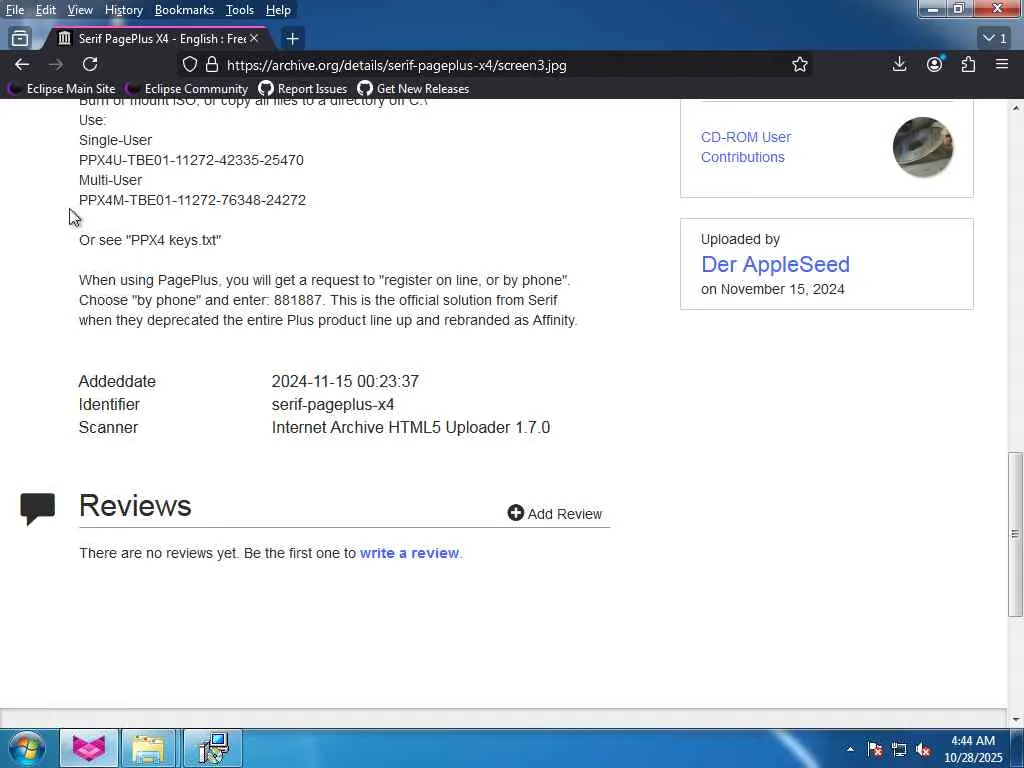Go forward with the forward arrow

tap(56, 65)
